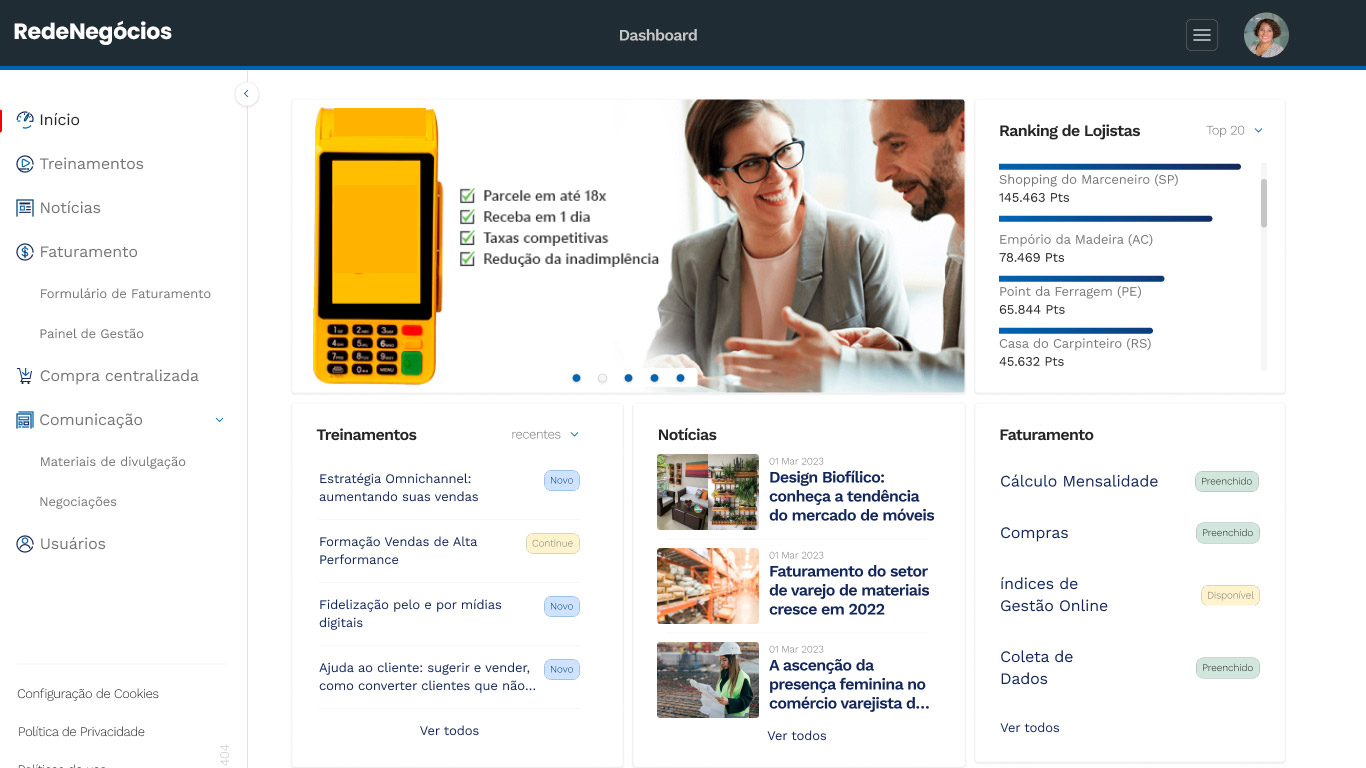
Task: Open Formação Vendas de Alta Performance training
Action: pyautogui.click(x=398, y=551)
